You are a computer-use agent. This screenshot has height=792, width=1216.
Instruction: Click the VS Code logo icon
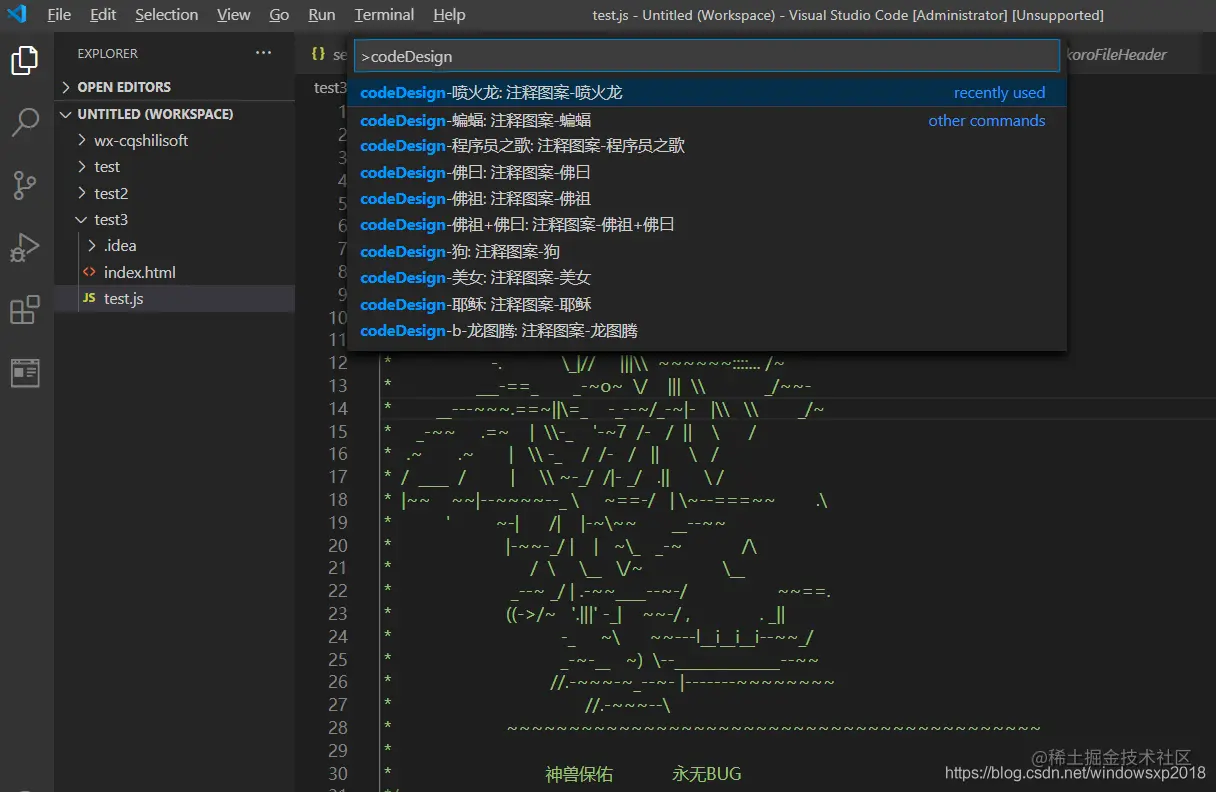coord(17,14)
